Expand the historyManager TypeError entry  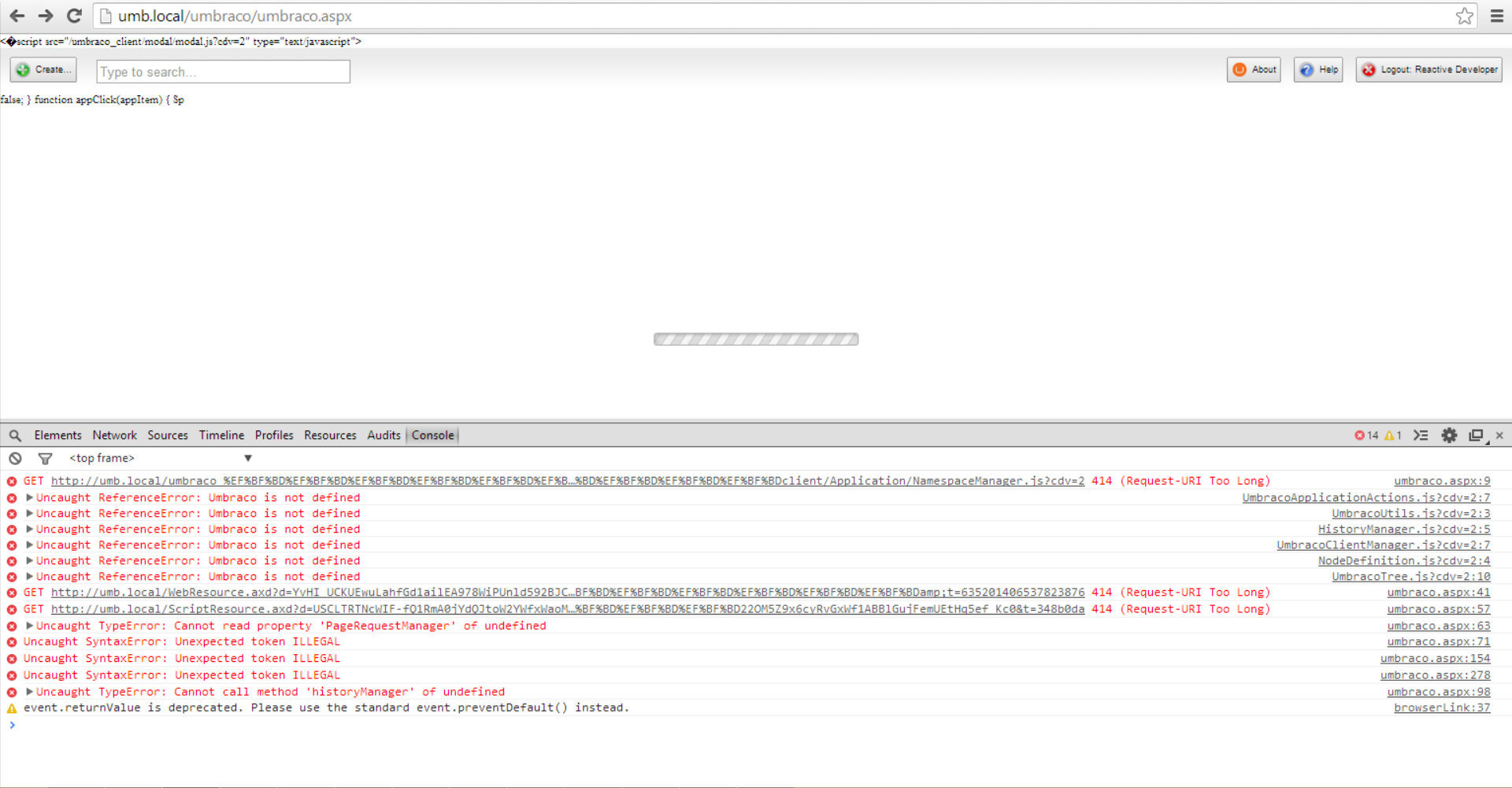(29, 692)
